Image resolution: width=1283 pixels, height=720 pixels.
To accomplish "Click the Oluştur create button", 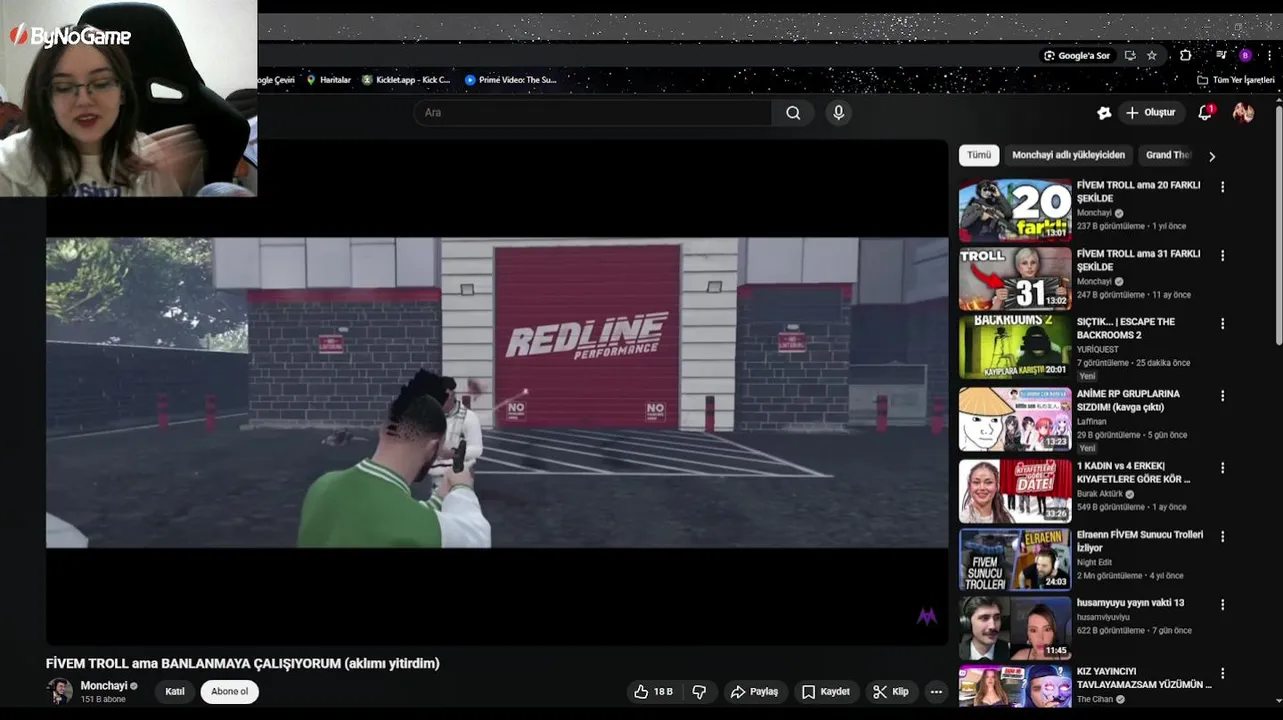I will tap(1151, 113).
